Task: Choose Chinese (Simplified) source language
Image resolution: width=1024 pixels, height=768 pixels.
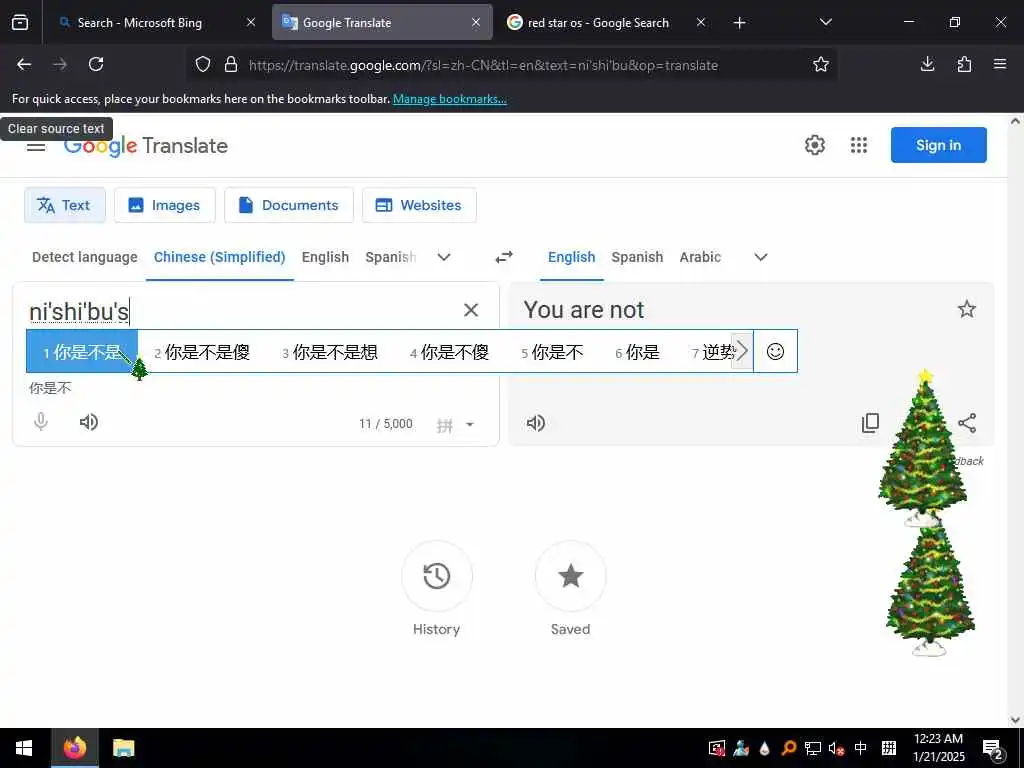Action: coord(219,257)
